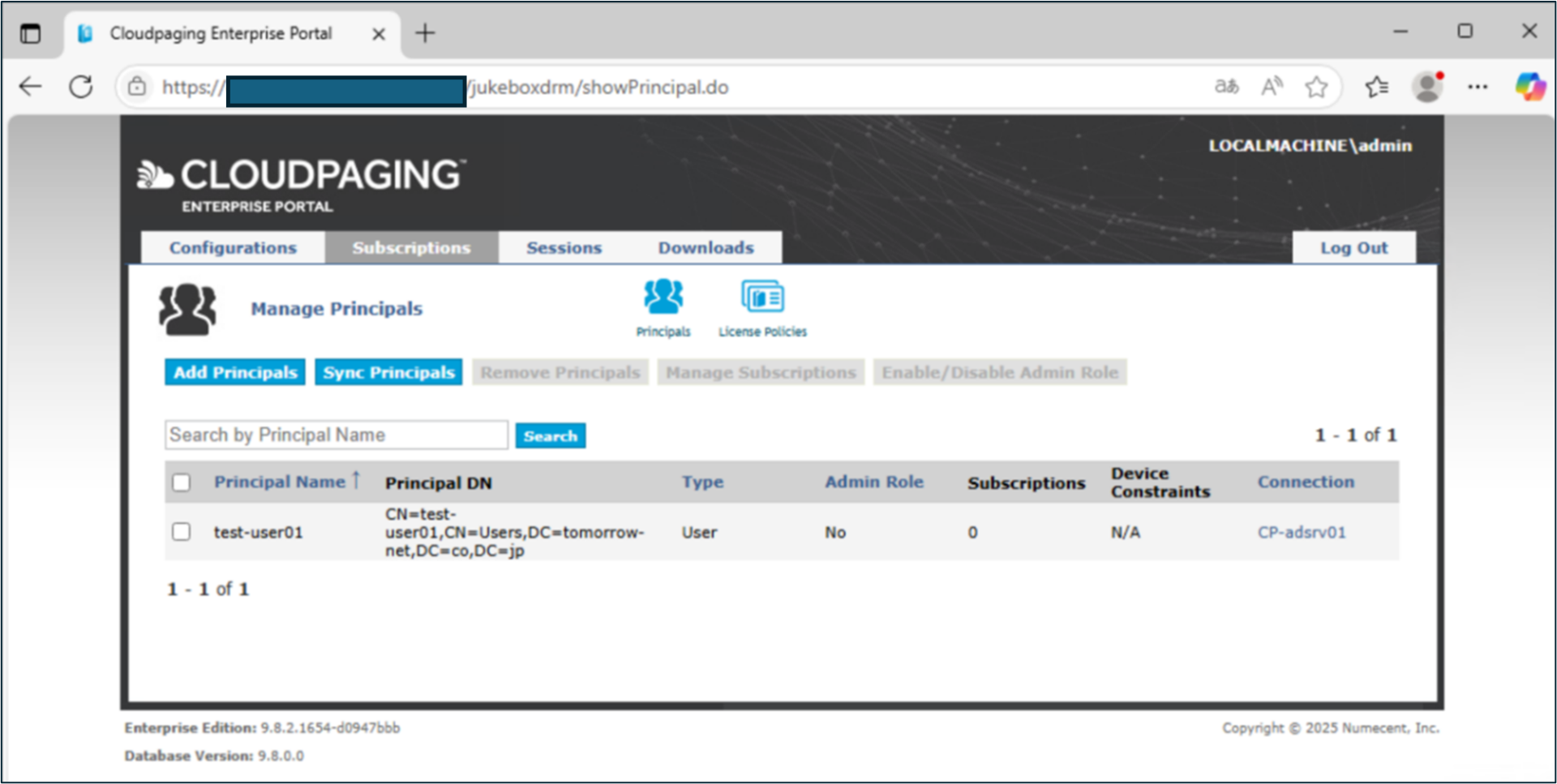
Task: Click the Principal DN column header
Action: coord(438,482)
